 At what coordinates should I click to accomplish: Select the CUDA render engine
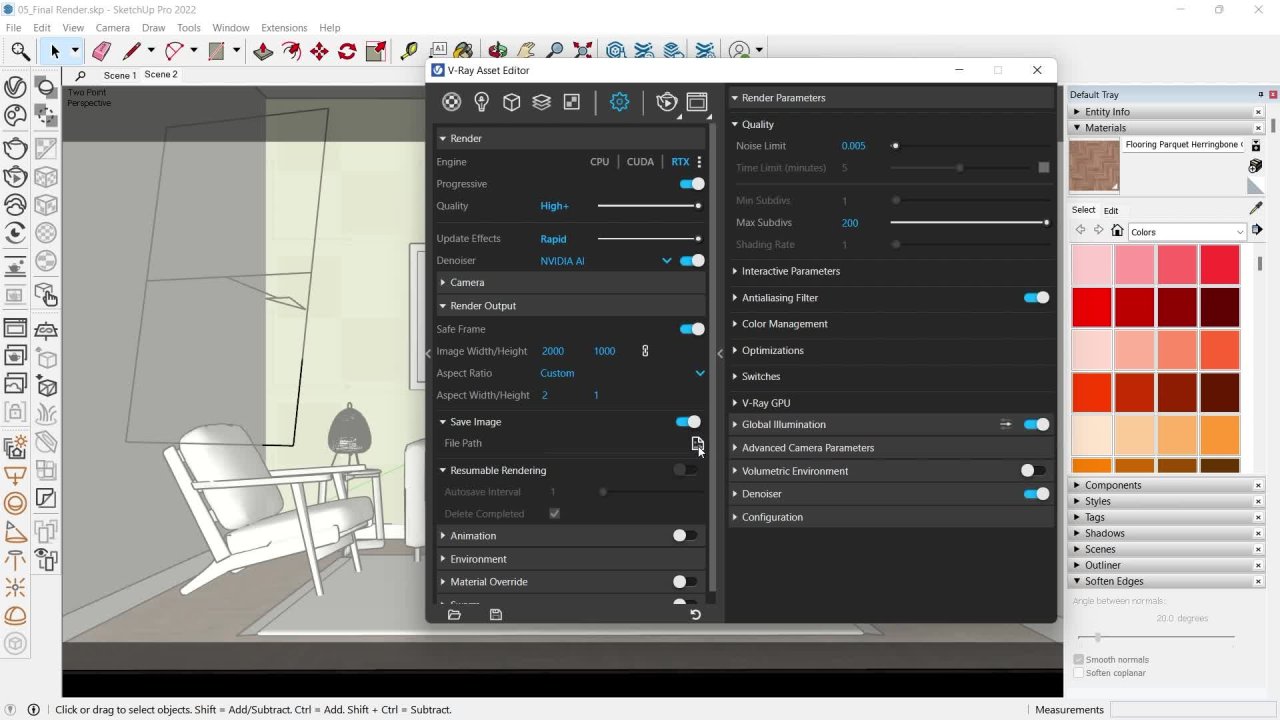[640, 162]
